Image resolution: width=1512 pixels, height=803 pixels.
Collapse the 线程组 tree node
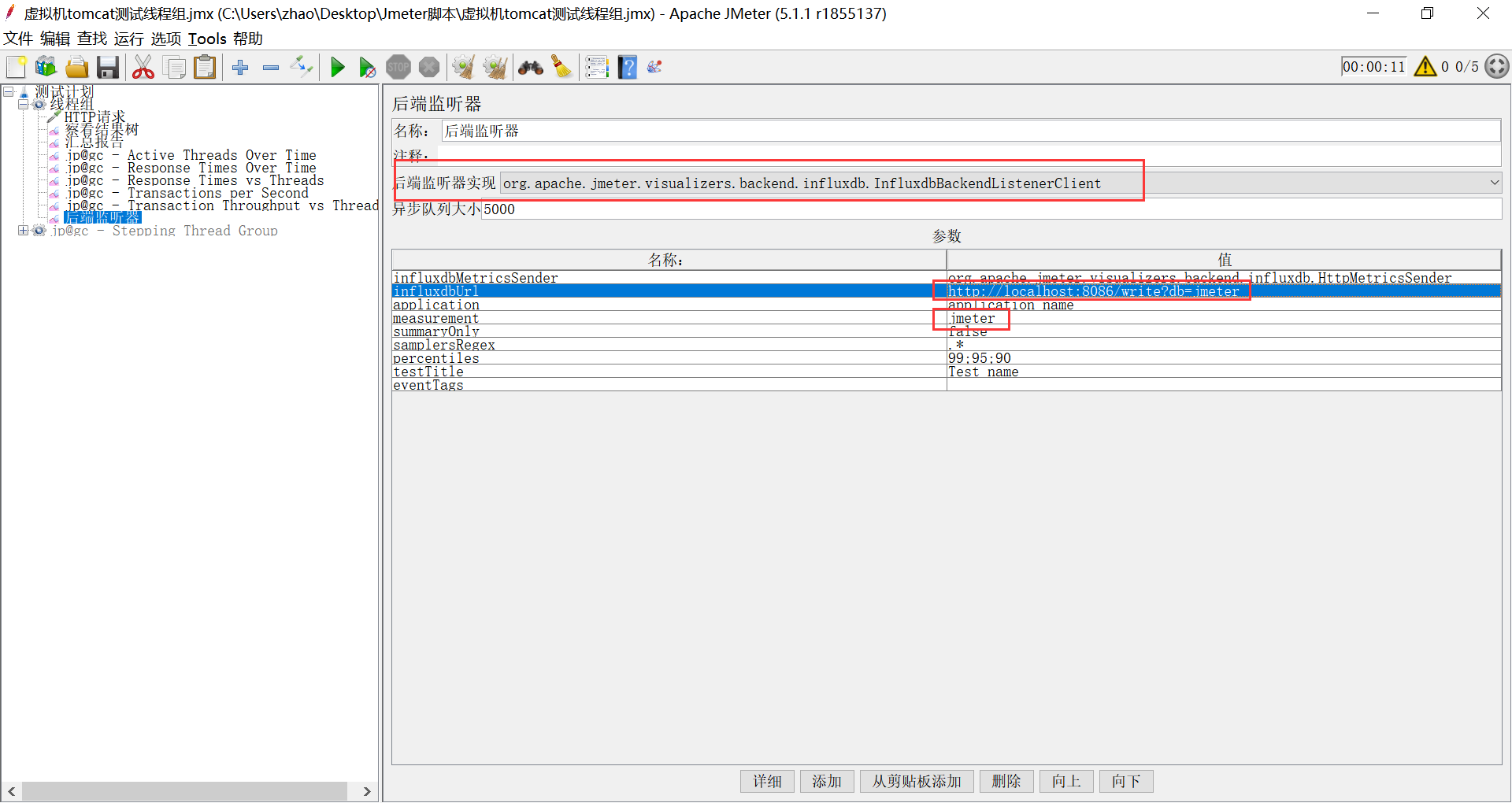[24, 105]
